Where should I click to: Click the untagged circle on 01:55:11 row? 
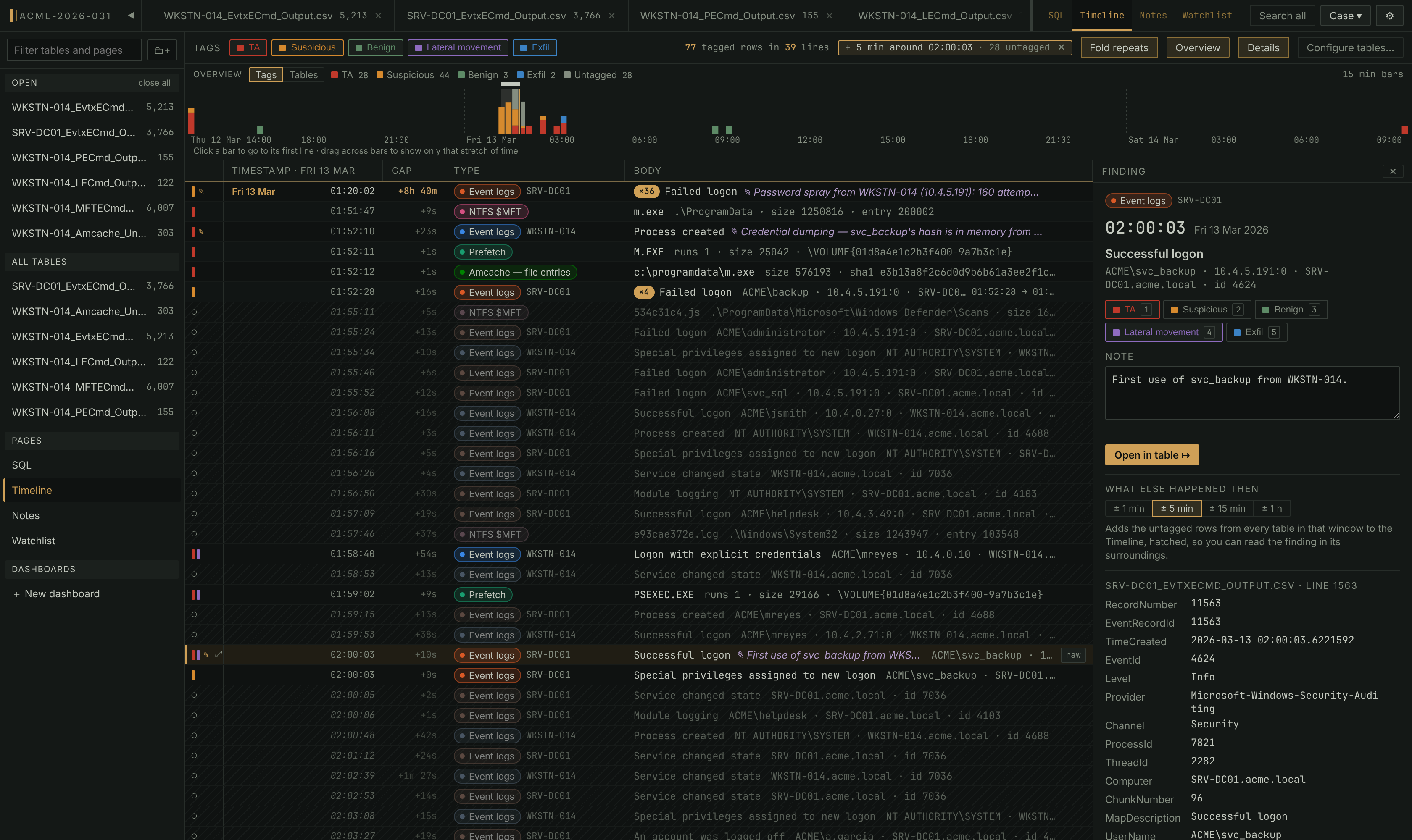click(194, 312)
